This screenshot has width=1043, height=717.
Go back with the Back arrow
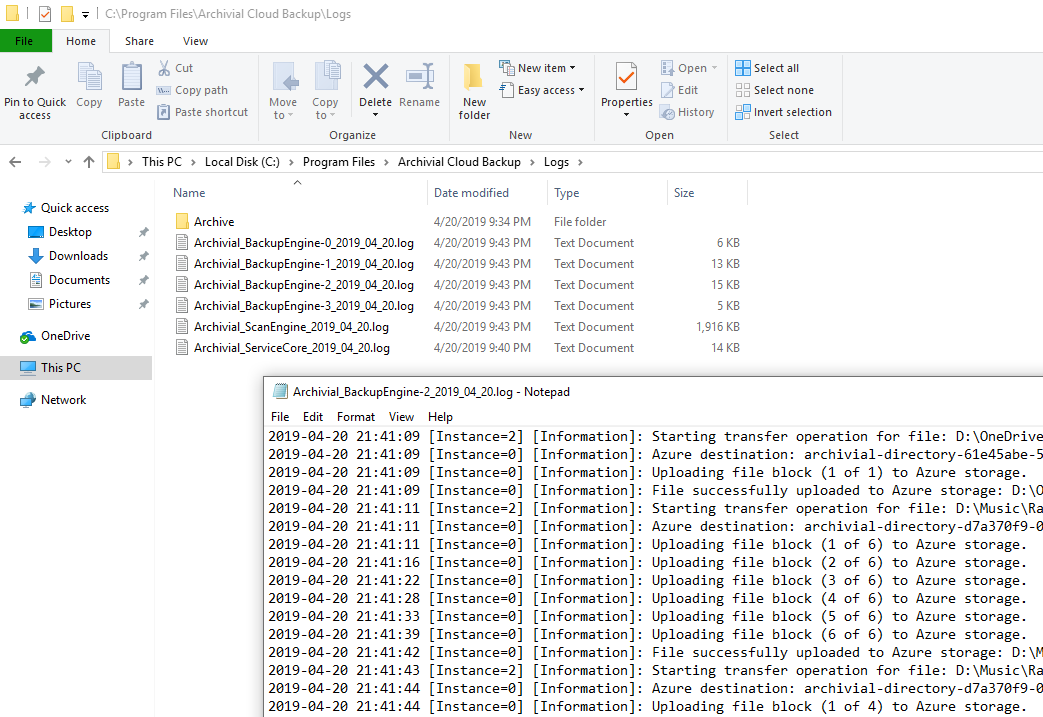(x=15, y=162)
